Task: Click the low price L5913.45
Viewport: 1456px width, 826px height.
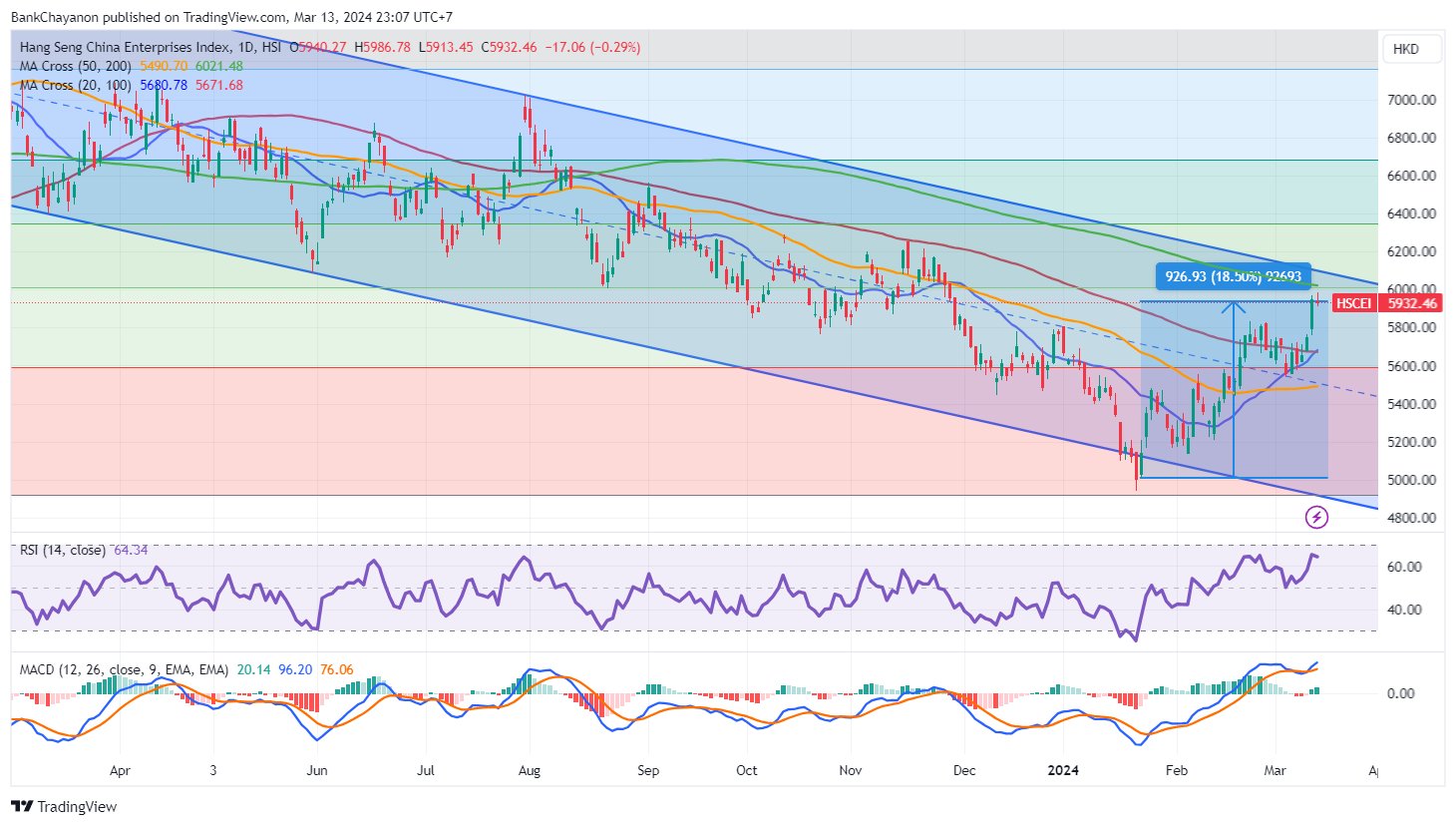Action: [446, 47]
